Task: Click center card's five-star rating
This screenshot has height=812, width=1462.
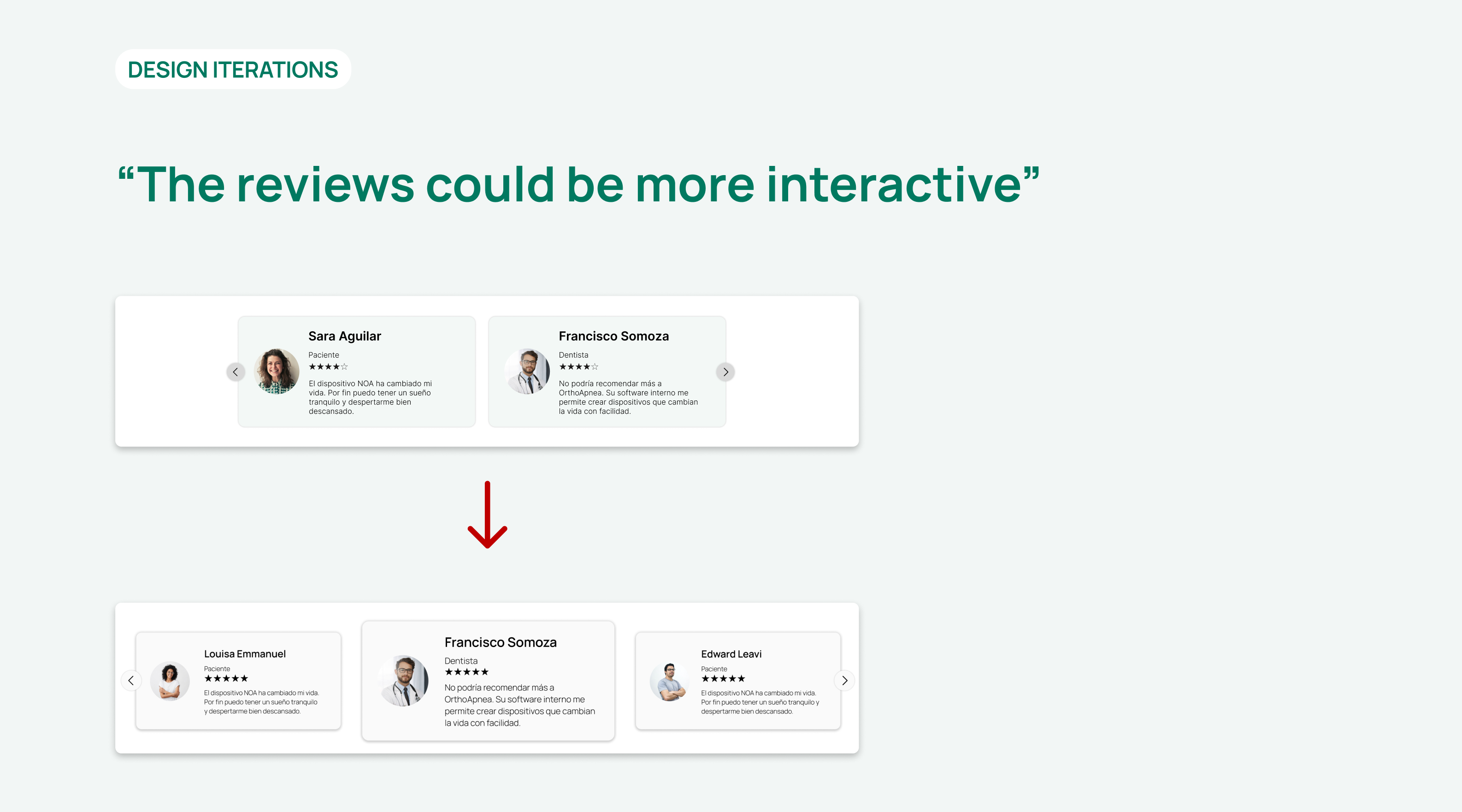Action: point(466,672)
